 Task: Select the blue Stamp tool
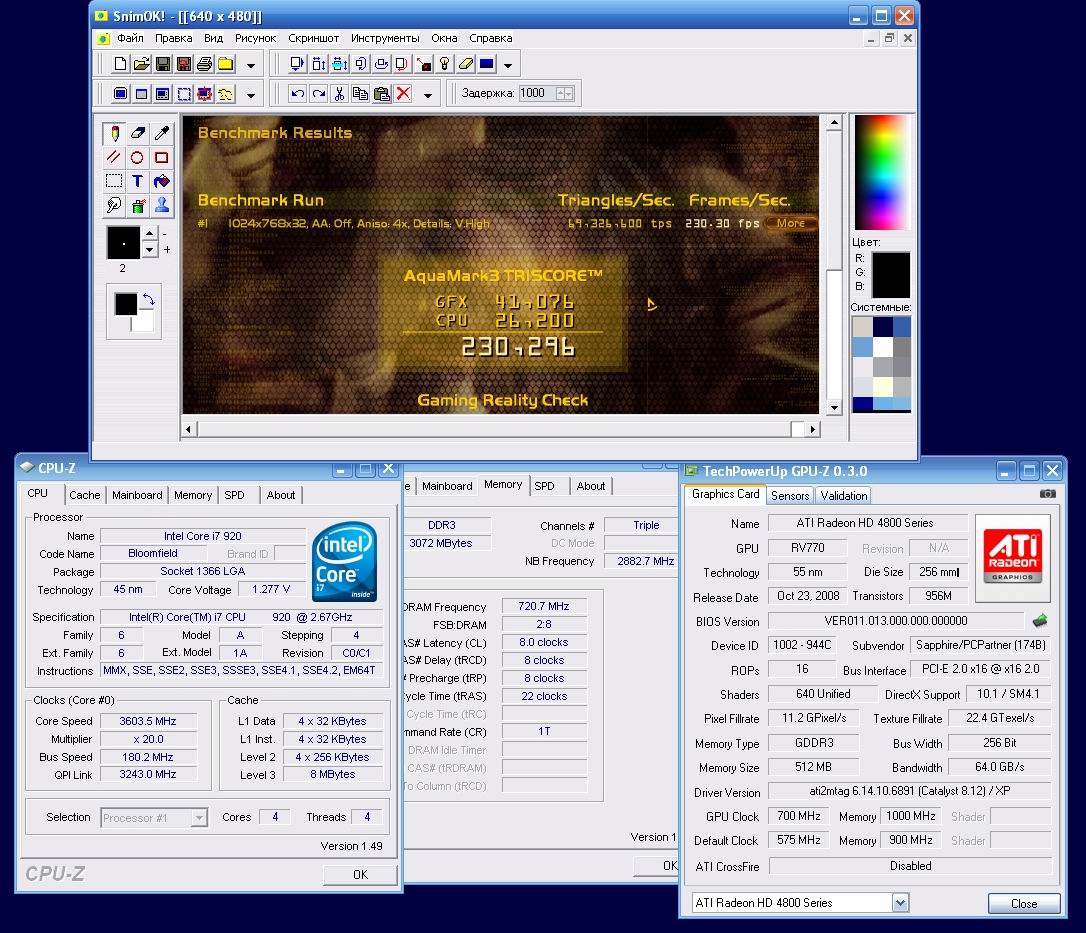161,204
